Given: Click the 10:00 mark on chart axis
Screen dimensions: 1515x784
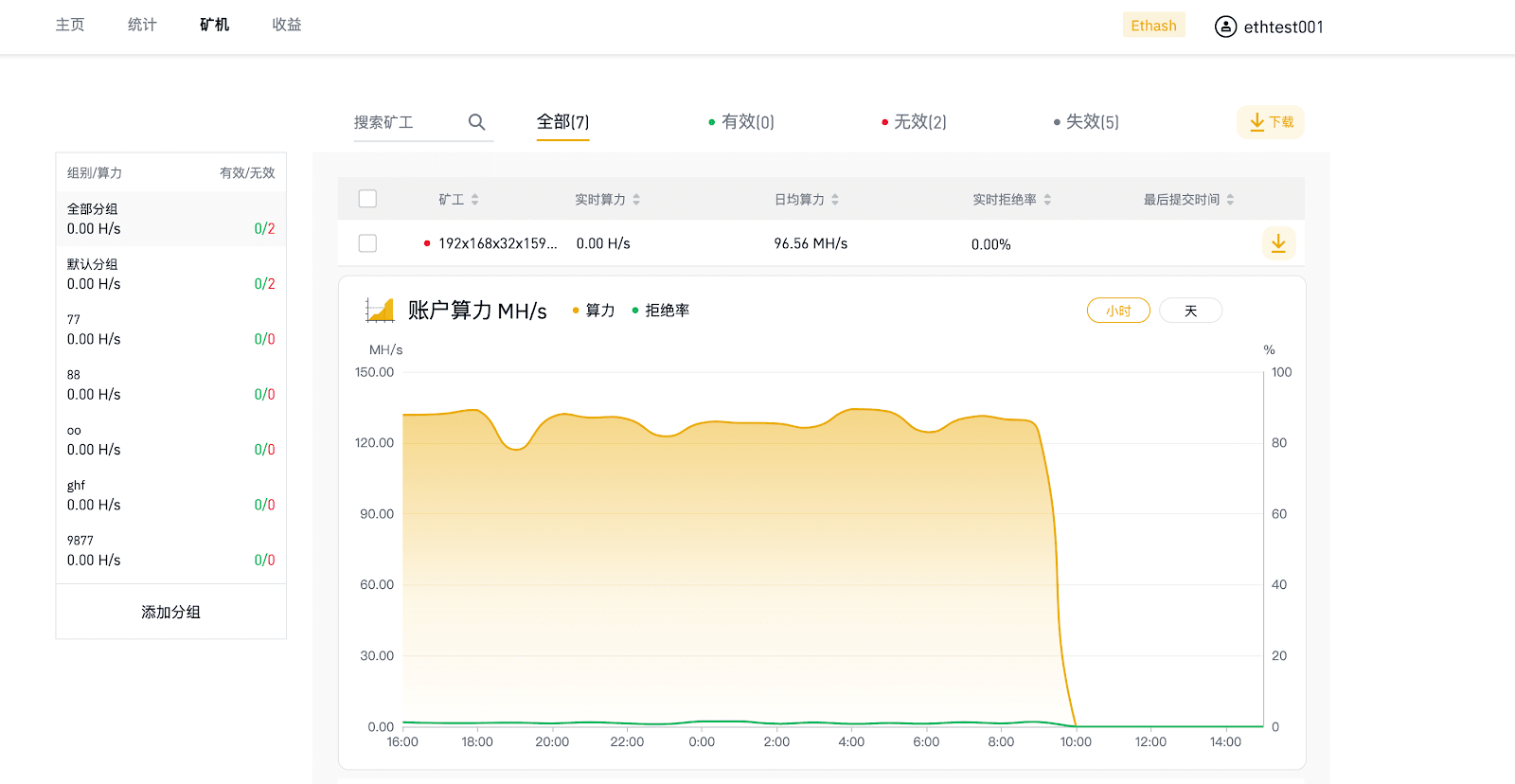Looking at the screenshot, I should [1076, 742].
